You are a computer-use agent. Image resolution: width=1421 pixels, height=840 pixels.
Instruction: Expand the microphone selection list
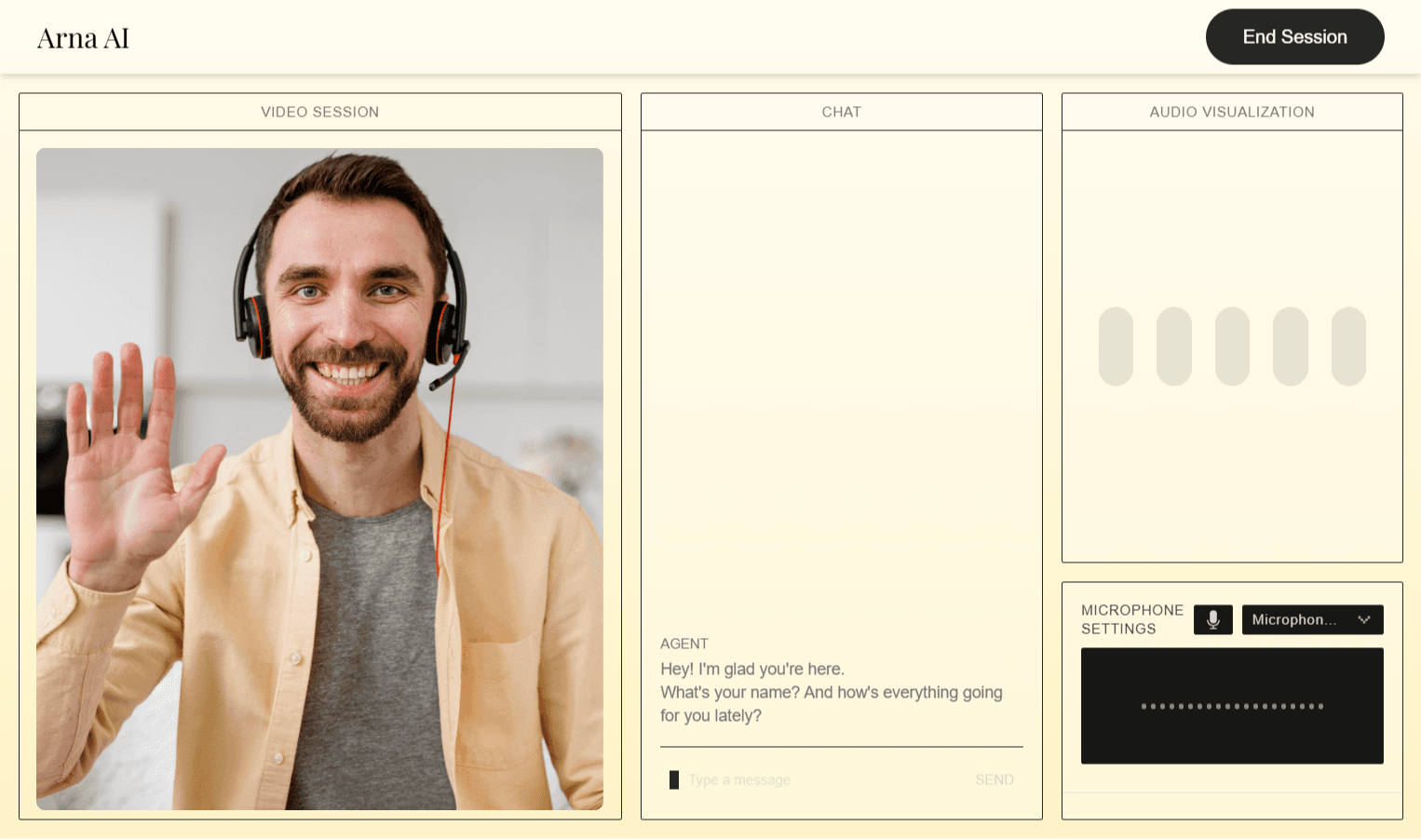[x=1313, y=619]
